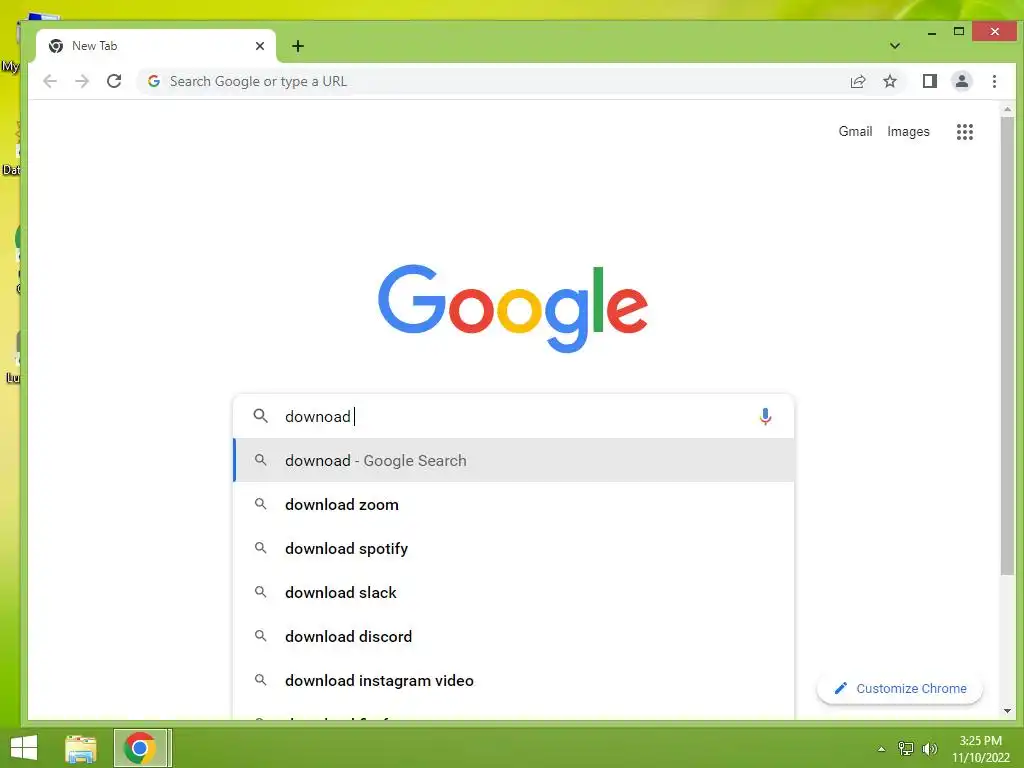Viewport: 1024px width, 768px height.
Task: Click the Customize Chrome button
Action: 900,688
